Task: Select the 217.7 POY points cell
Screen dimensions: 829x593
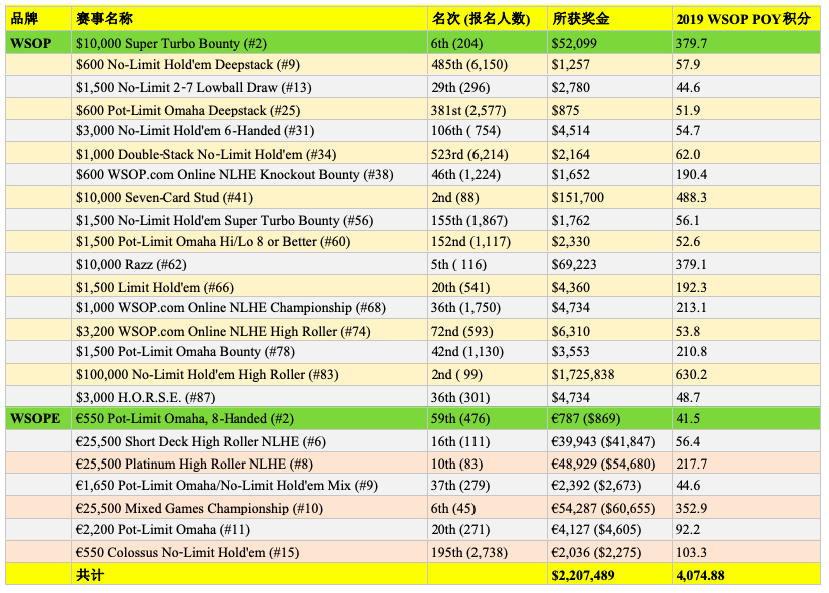Action: [746, 464]
